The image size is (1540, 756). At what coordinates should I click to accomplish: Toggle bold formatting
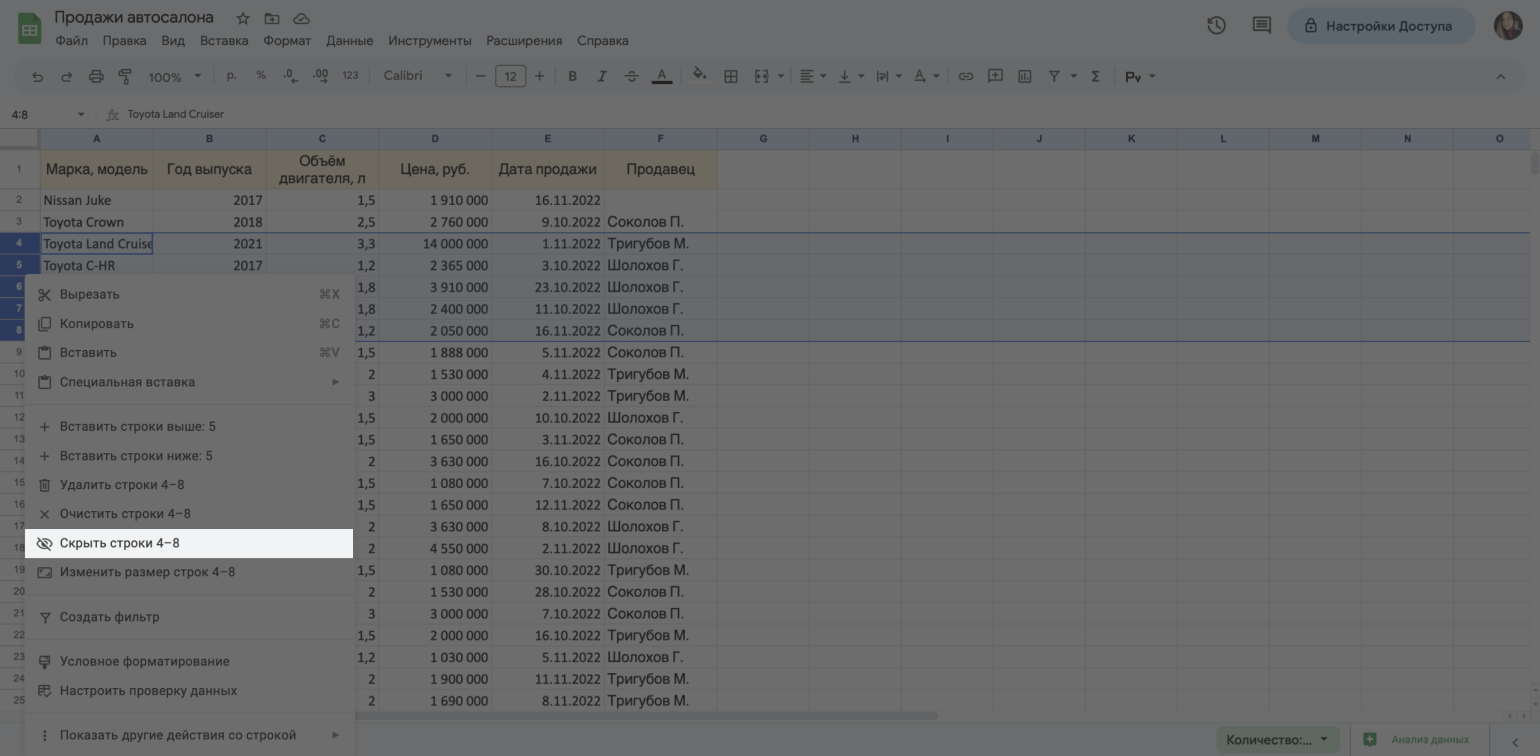coord(572,76)
